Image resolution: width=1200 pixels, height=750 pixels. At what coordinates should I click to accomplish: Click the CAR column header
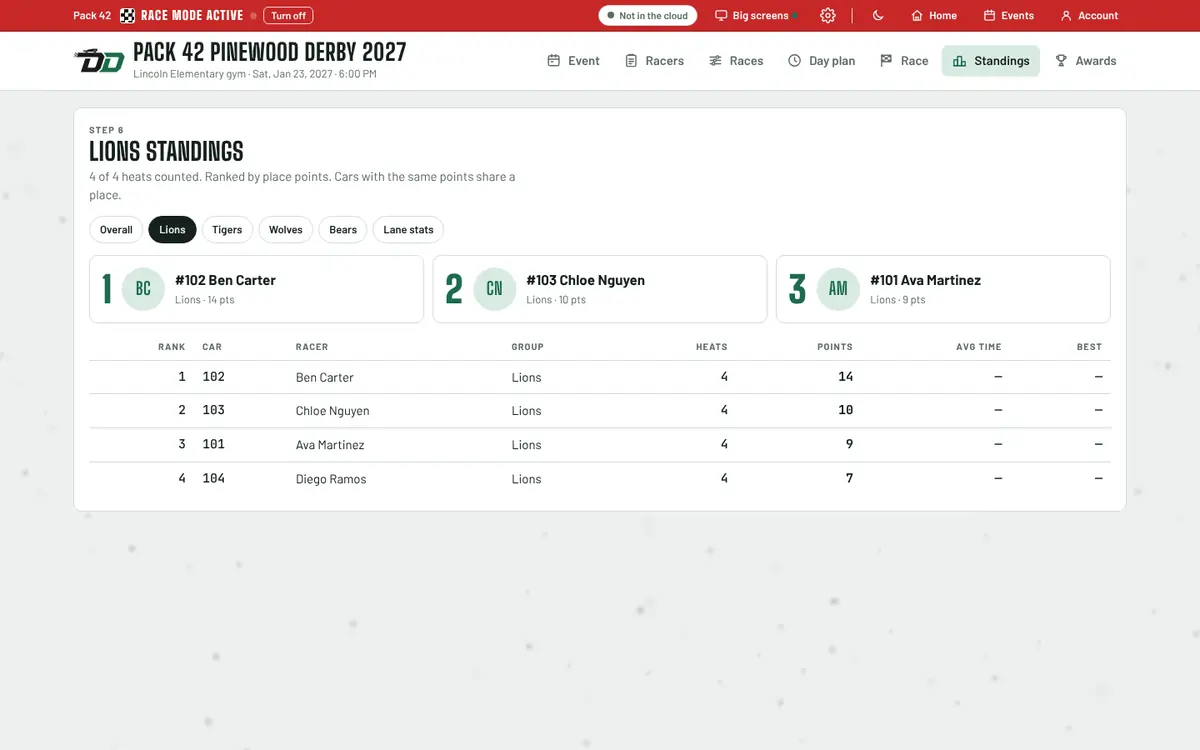[212, 347]
